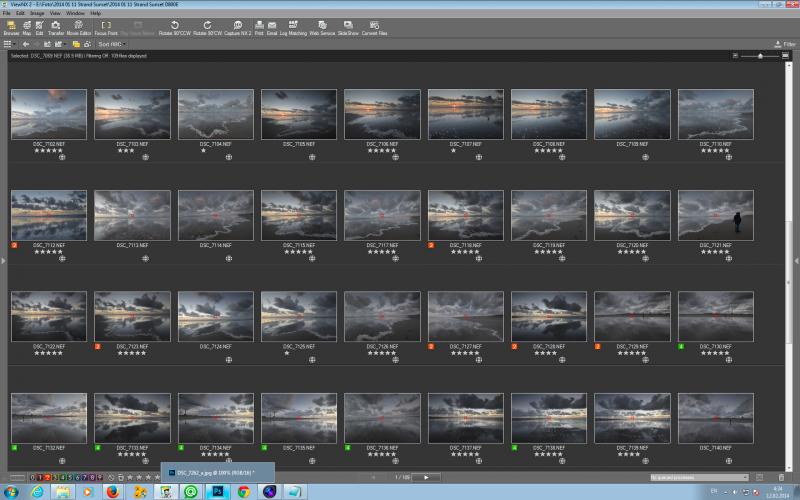Adjust the thumbnail size slider

point(760,56)
